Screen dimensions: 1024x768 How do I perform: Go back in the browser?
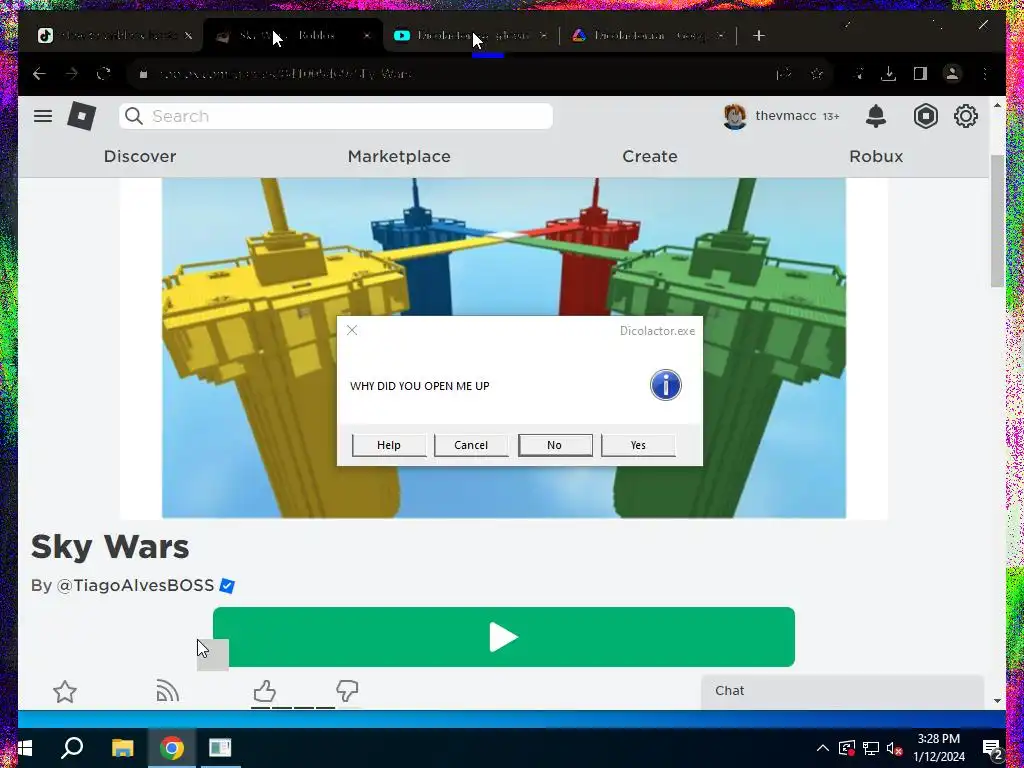click(x=40, y=74)
